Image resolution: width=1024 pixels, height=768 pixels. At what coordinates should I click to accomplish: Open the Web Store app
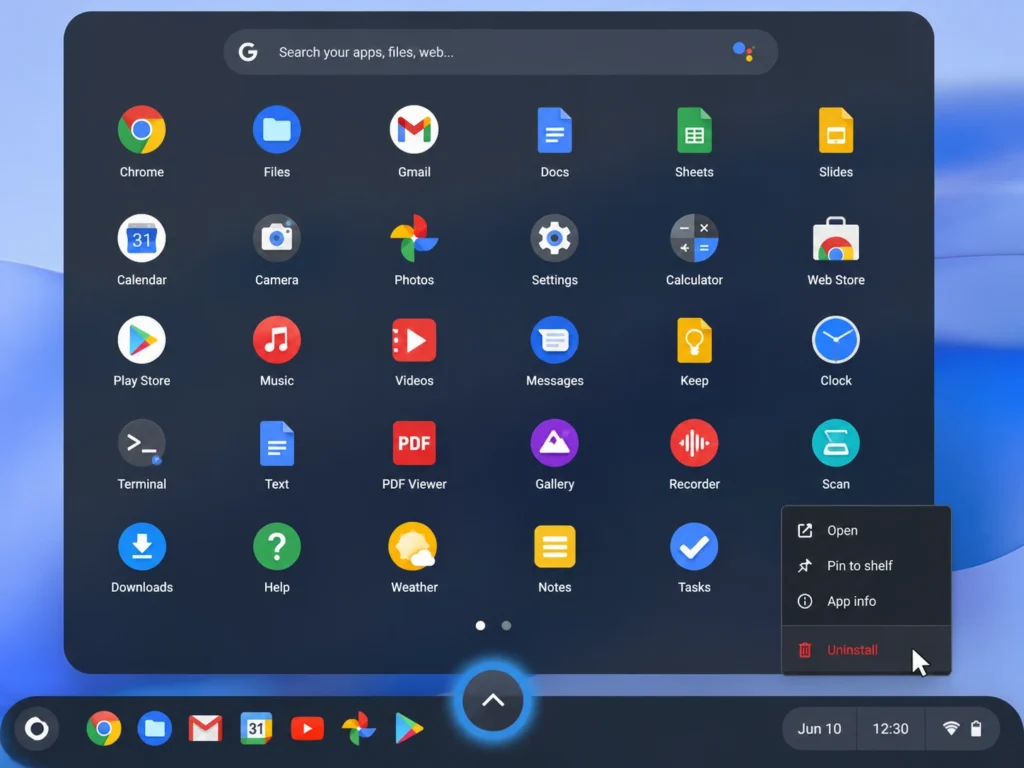(x=836, y=238)
